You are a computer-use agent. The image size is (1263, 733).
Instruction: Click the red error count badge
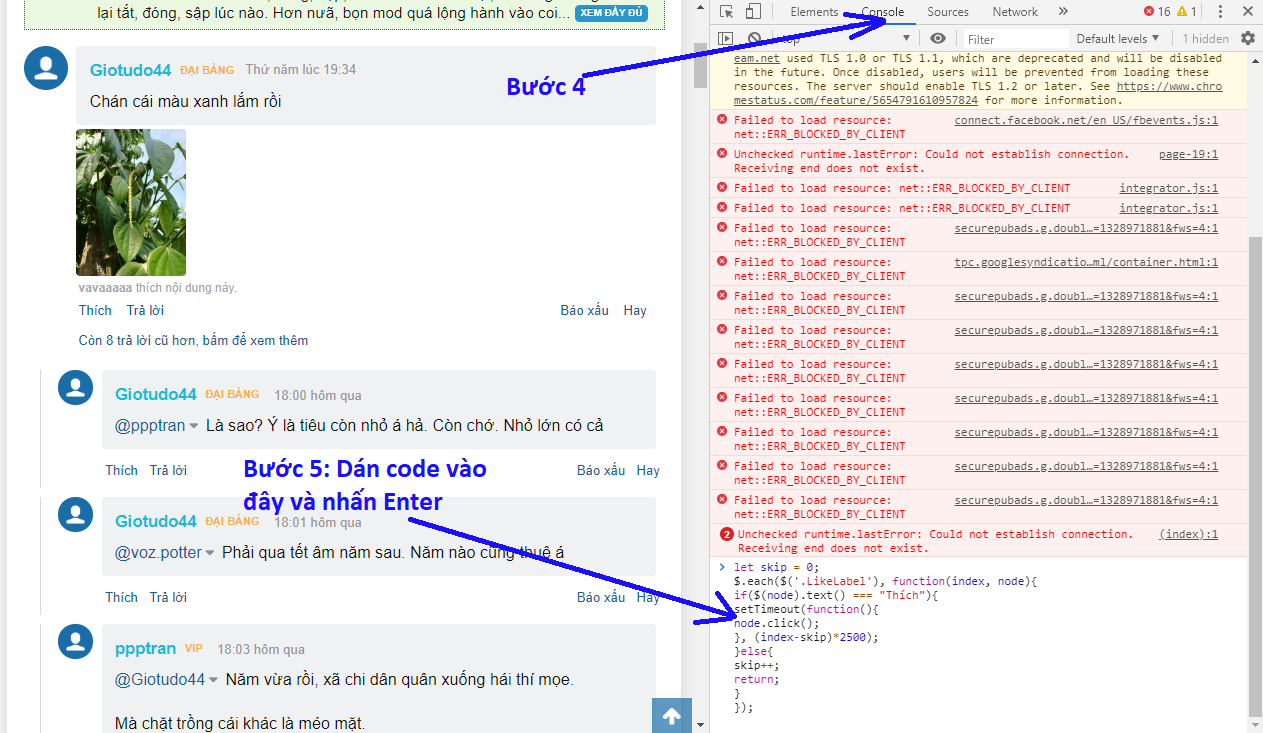click(x=1157, y=12)
